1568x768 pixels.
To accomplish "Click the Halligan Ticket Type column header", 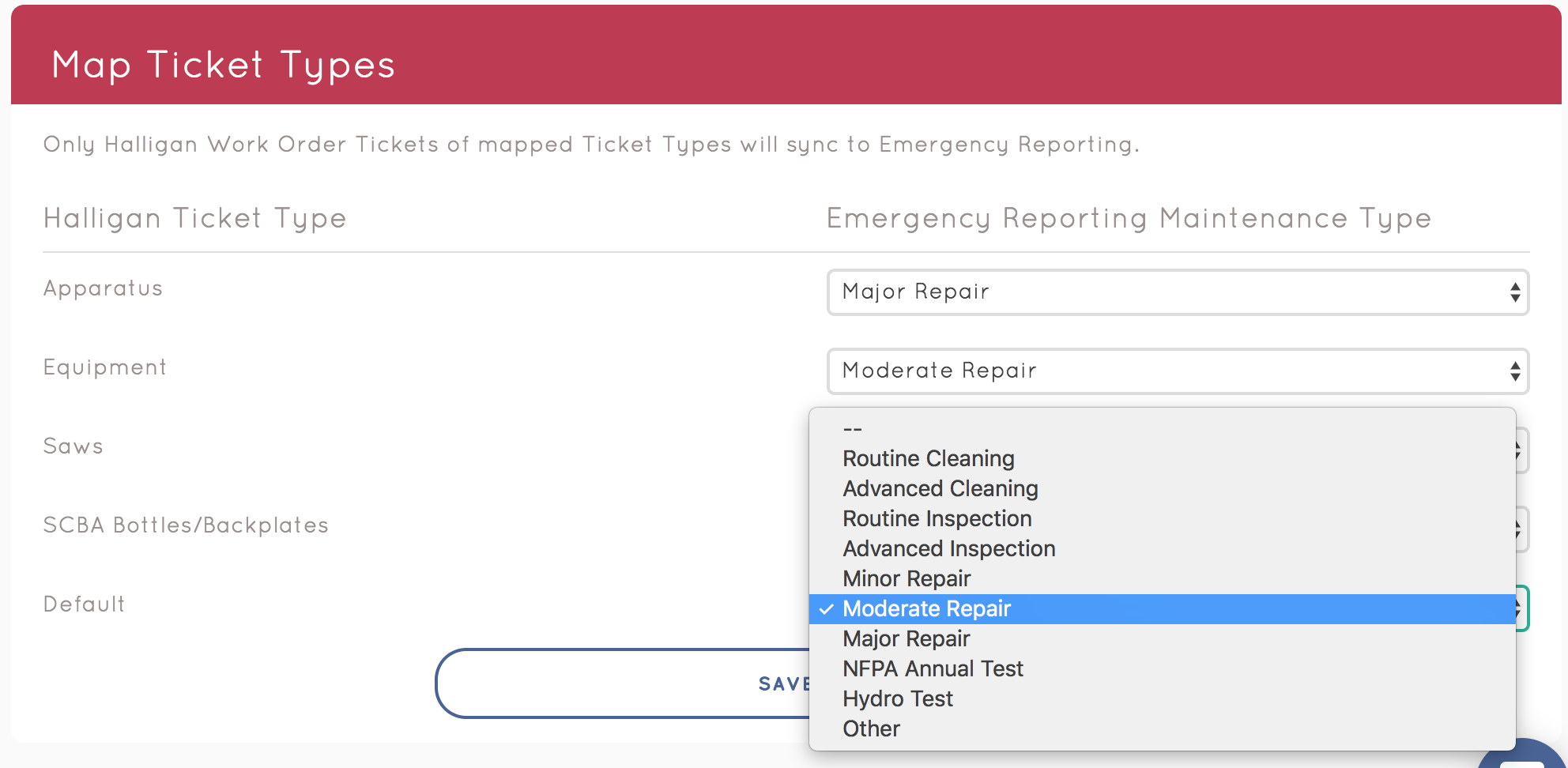I will tap(195, 219).
